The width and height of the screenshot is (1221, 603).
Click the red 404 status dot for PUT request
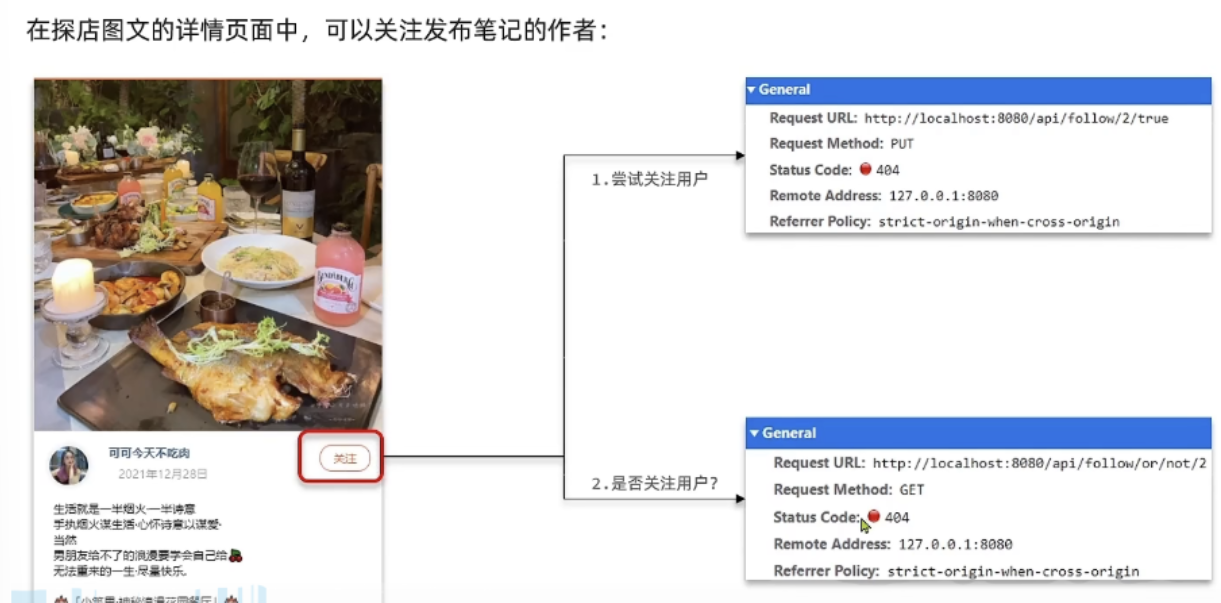(865, 169)
